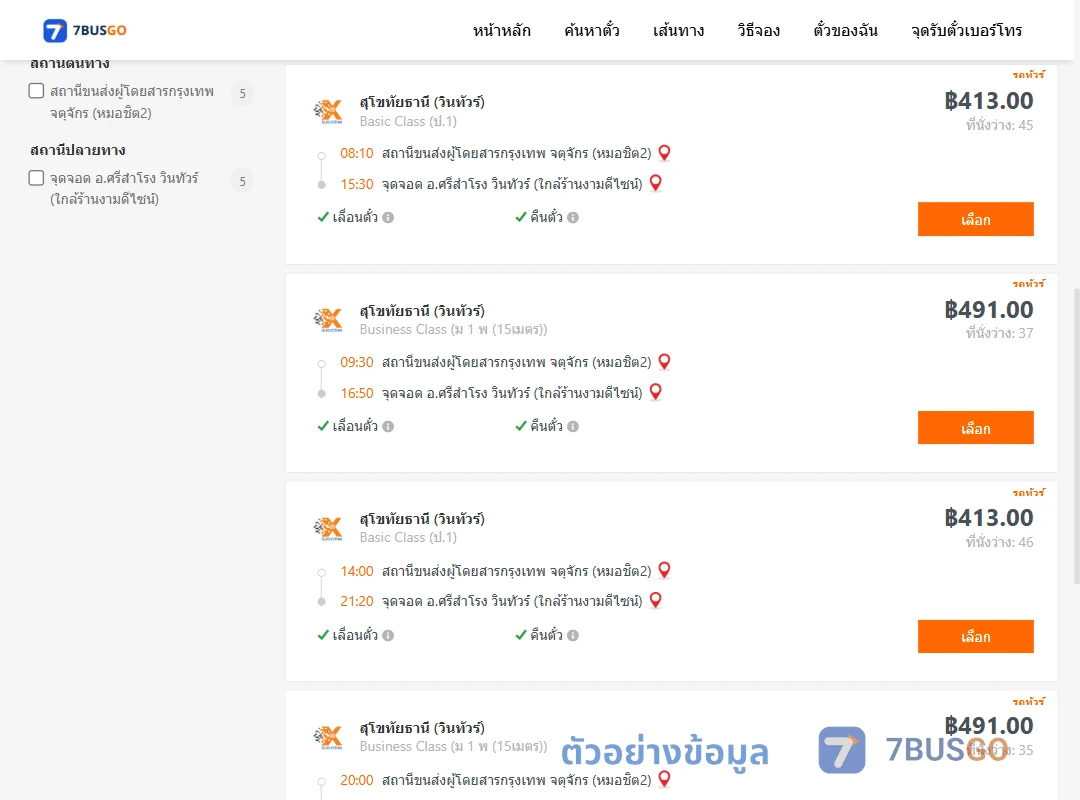
Task: Click the 7BUSGO logo in header
Action: pos(85,30)
